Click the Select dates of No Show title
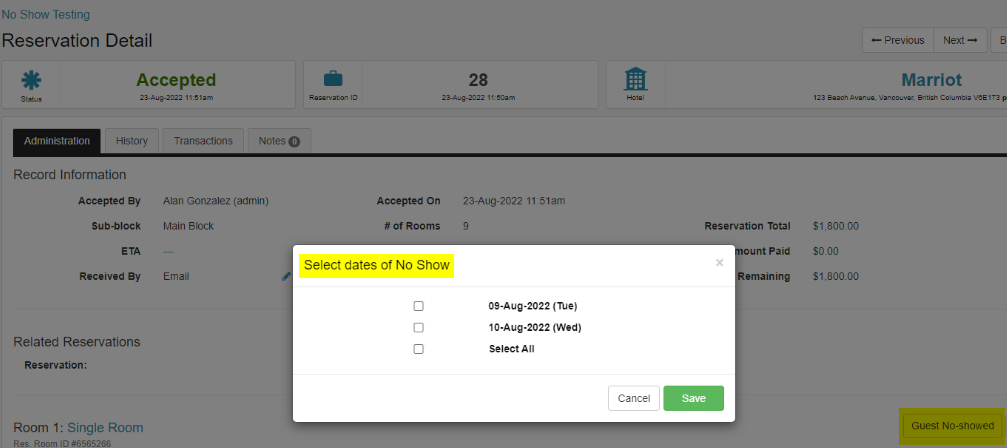The width and height of the screenshot is (1007, 448). (377, 265)
